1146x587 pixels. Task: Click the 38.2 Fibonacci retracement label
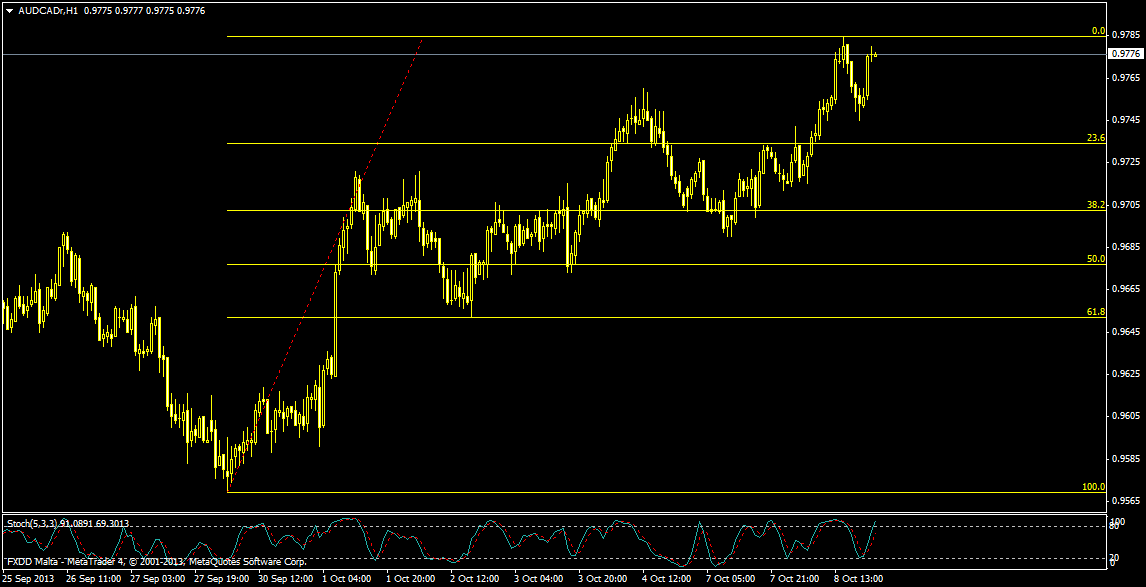[1096, 205]
